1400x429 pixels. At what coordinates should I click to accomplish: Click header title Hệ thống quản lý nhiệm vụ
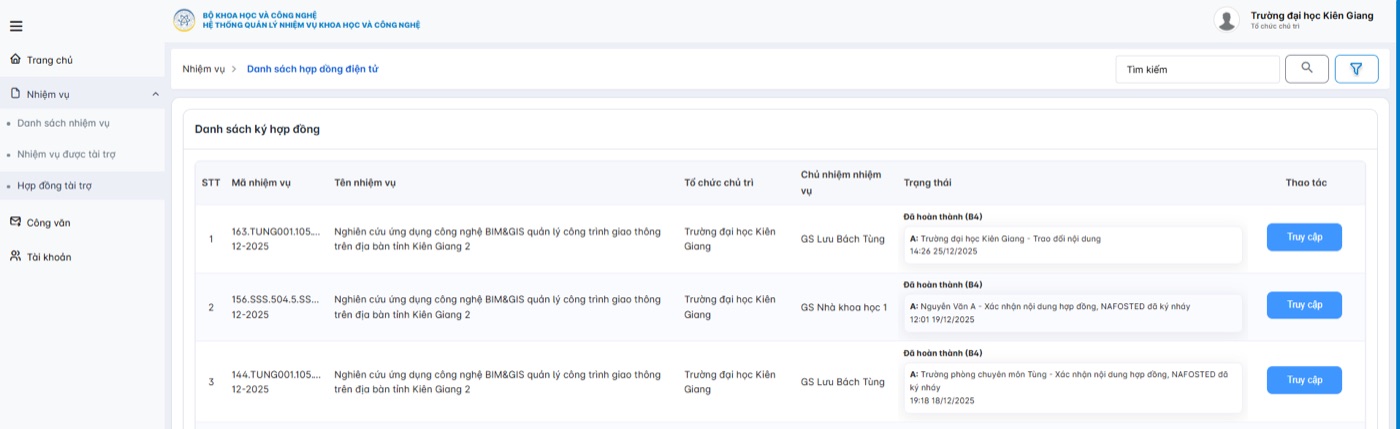(311, 25)
